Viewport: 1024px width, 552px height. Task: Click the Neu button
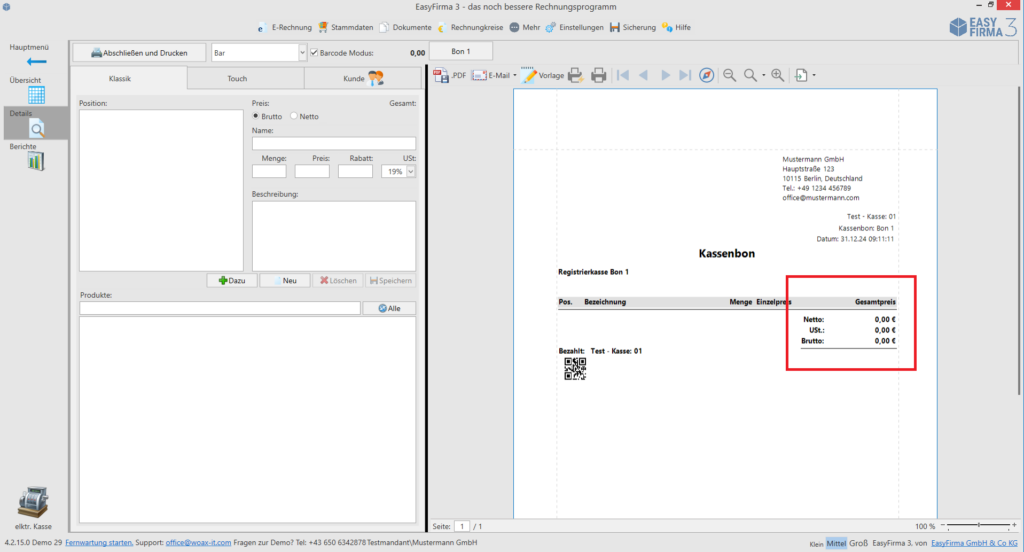click(285, 281)
